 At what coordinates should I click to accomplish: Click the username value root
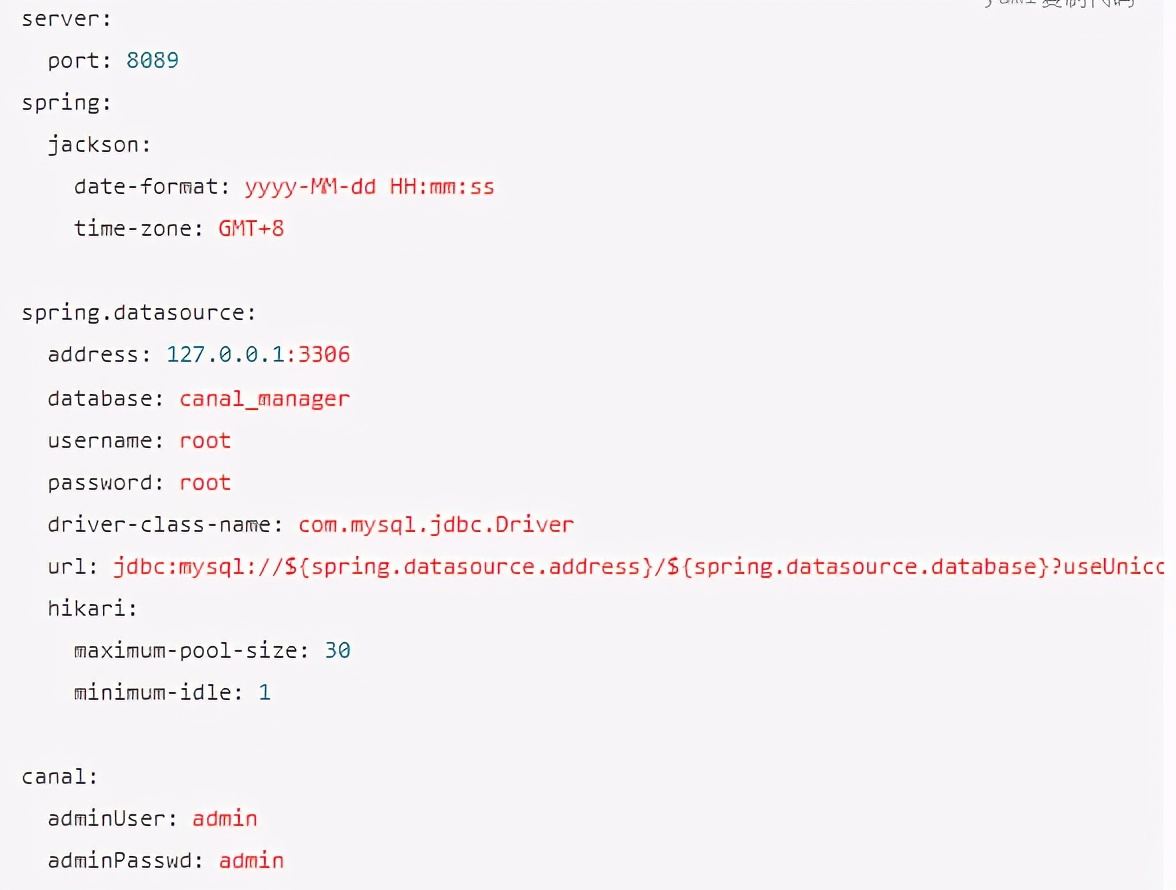pyautogui.click(x=205, y=441)
